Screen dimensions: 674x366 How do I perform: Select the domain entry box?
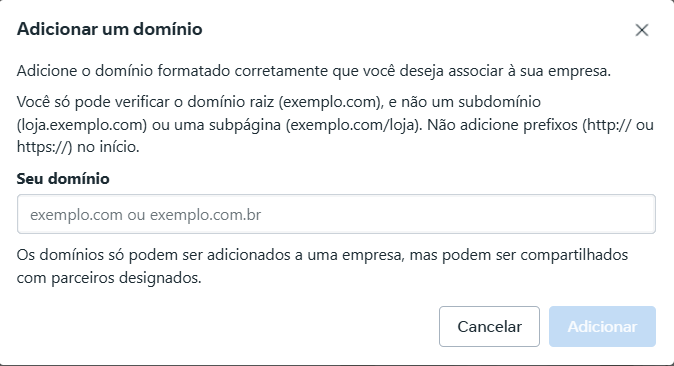[336, 214]
